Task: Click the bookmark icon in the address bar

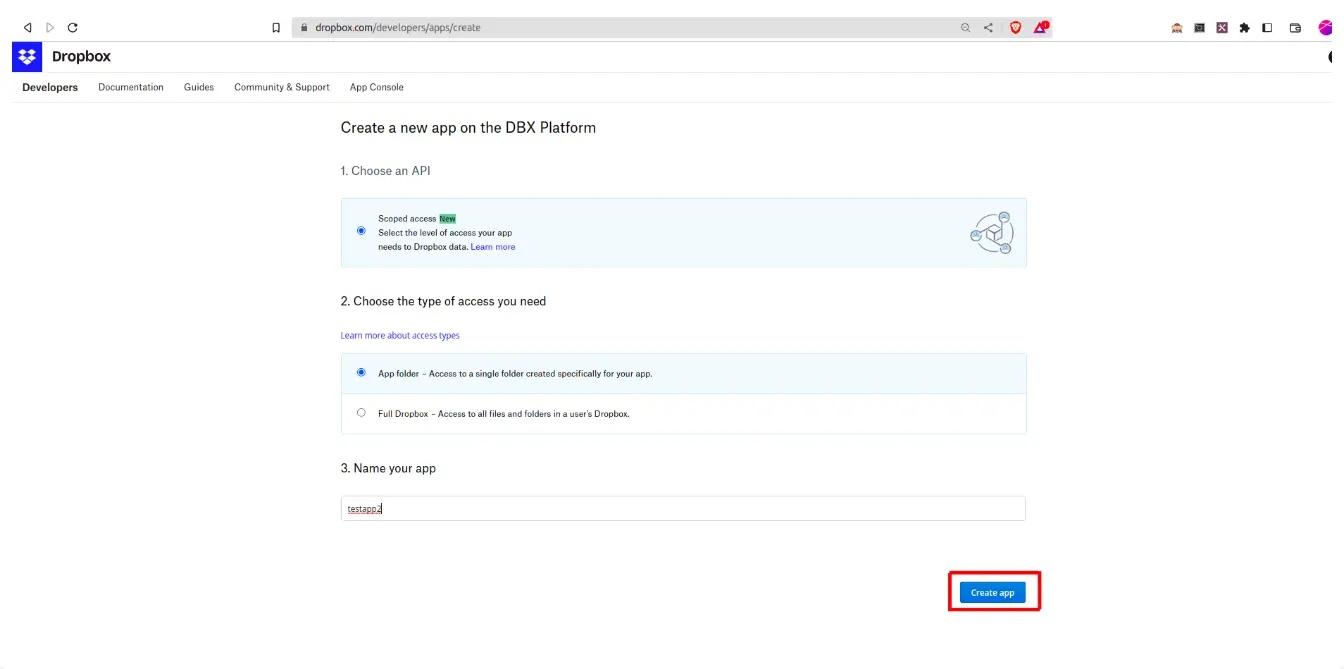Action: pos(275,27)
